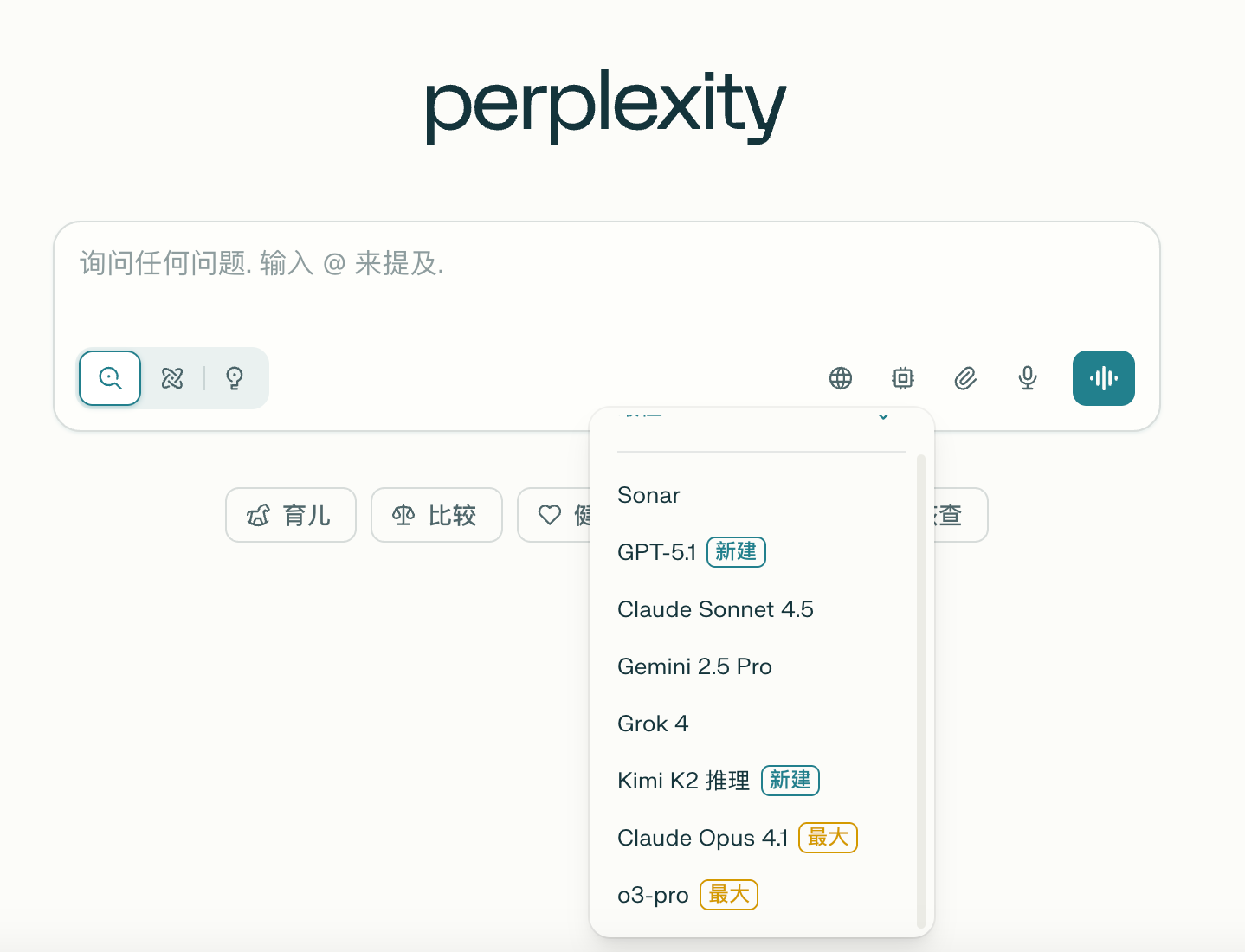Click the model list scrollbar
Image resolution: width=1245 pixels, height=952 pixels.
(x=920, y=691)
